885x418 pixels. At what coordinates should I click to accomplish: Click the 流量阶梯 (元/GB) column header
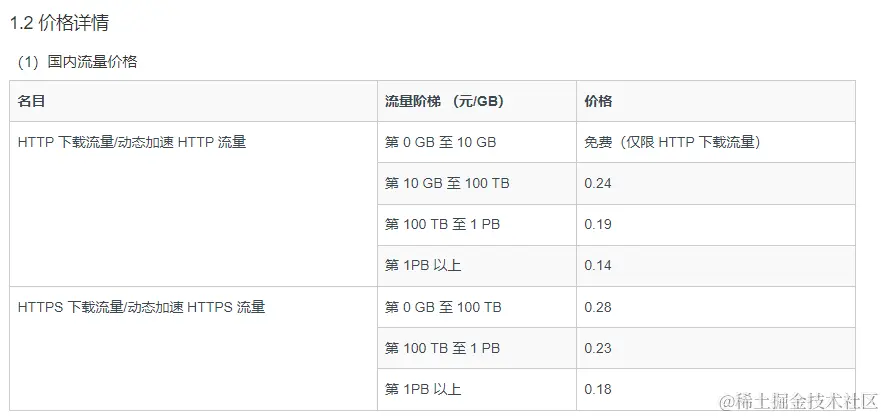tap(477, 101)
